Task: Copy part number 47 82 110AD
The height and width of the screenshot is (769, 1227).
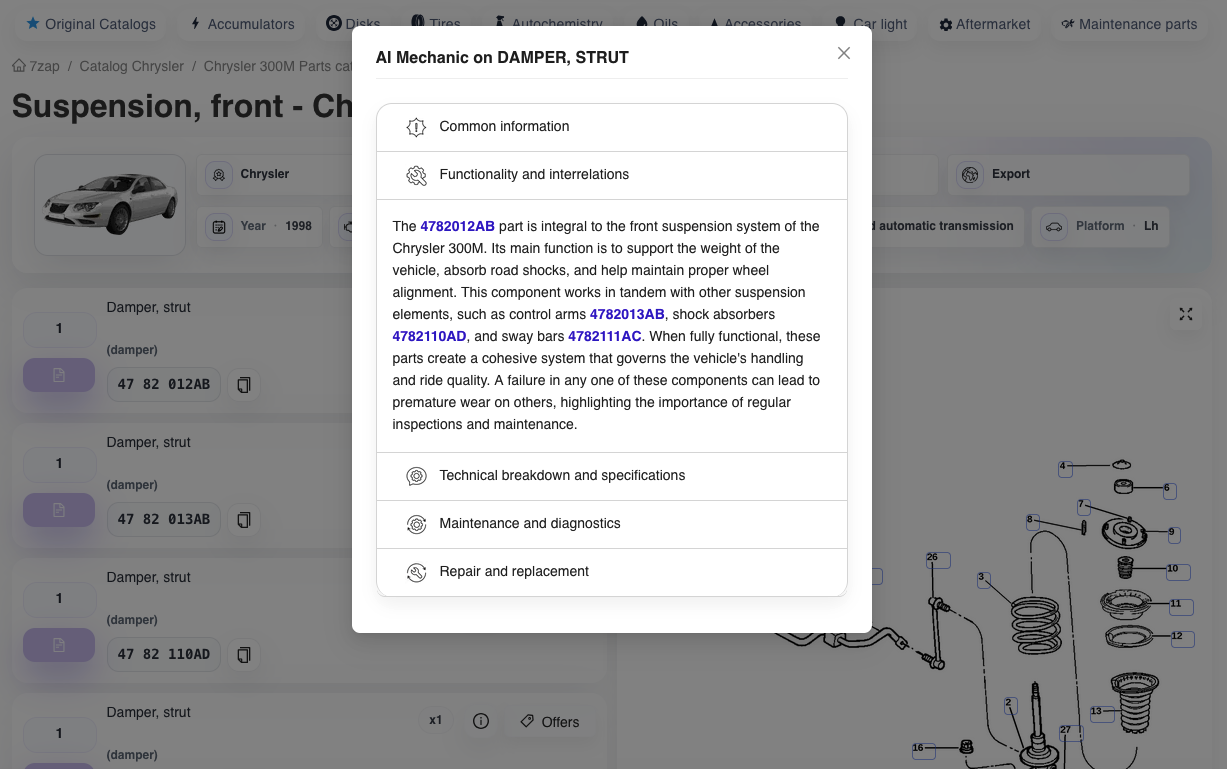Action: (243, 655)
